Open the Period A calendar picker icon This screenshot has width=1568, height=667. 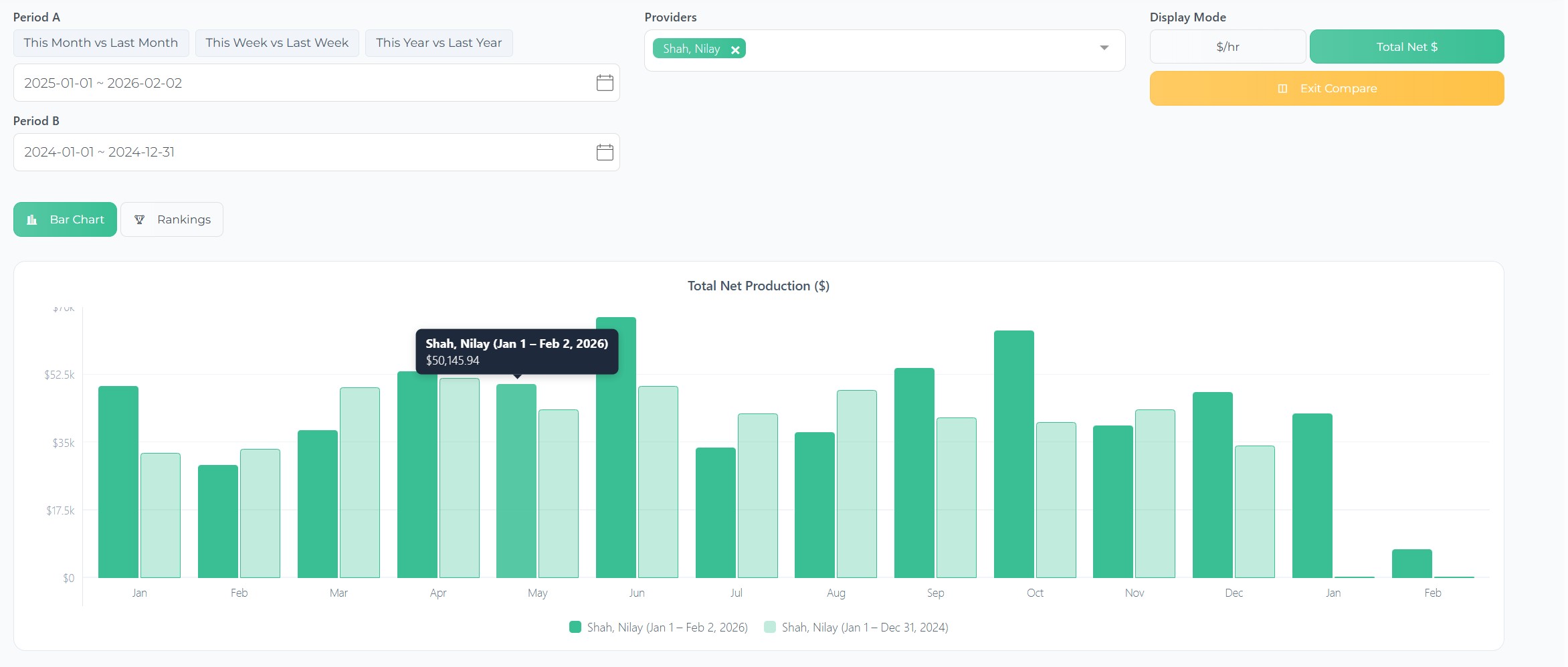click(604, 83)
